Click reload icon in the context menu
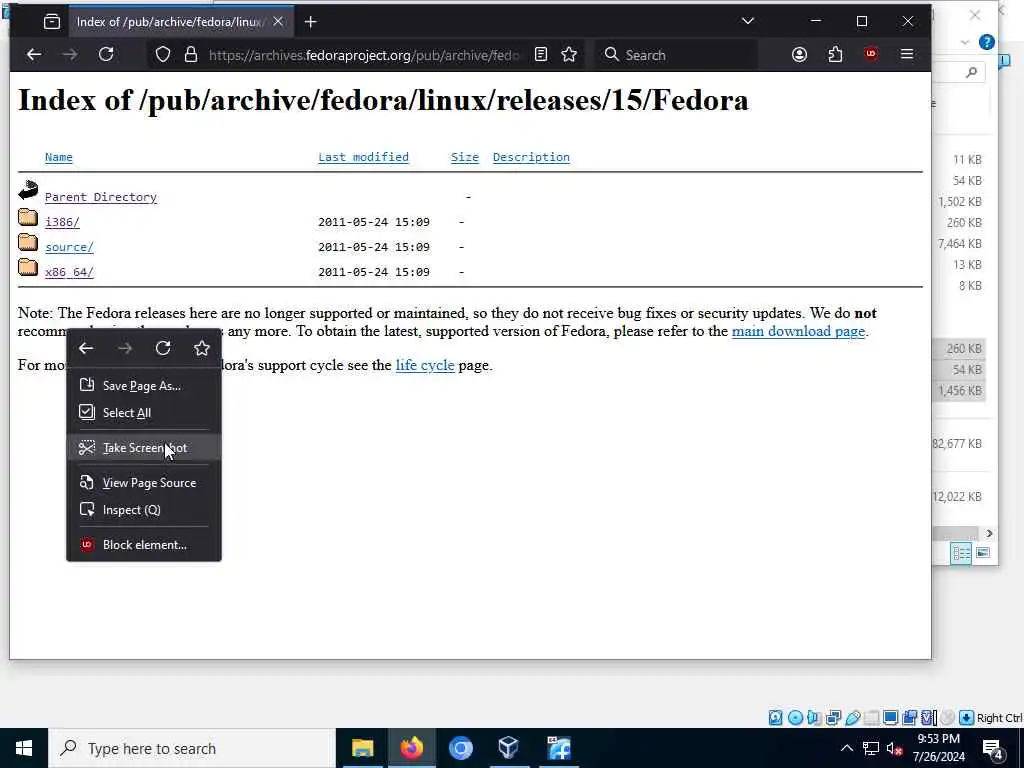 click(x=163, y=348)
